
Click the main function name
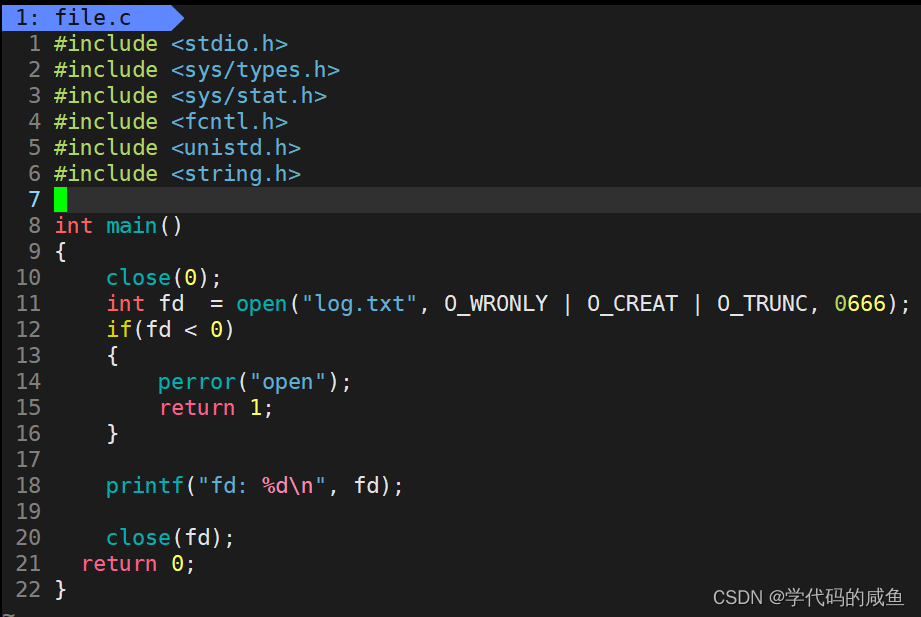click(x=132, y=226)
